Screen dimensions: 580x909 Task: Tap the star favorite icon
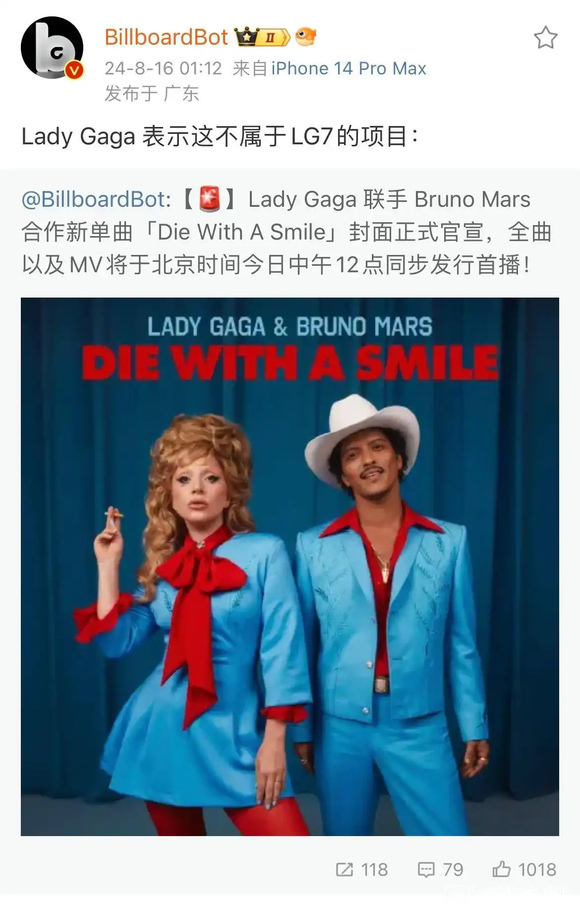tap(545, 38)
